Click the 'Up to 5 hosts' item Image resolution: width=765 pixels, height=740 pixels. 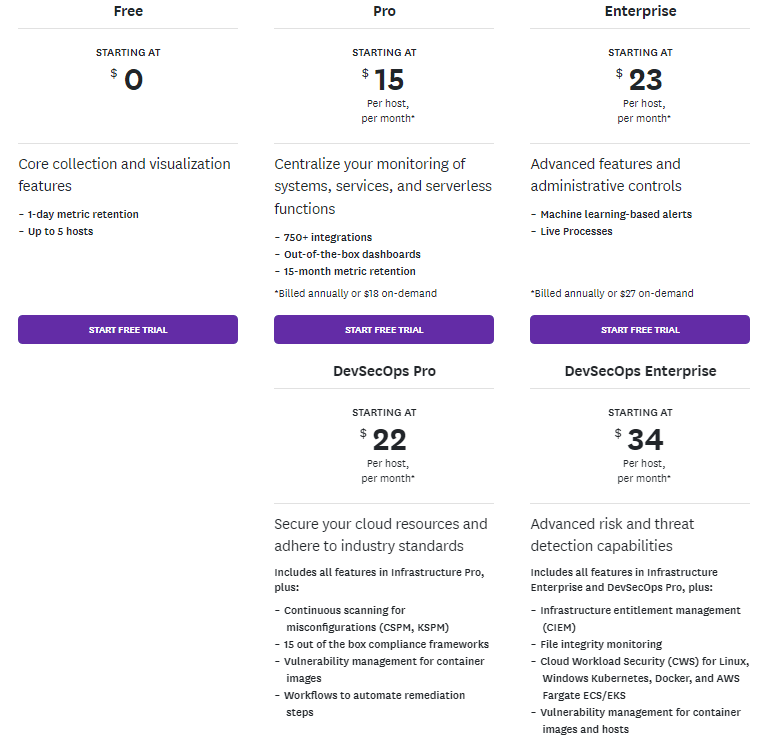[60, 231]
